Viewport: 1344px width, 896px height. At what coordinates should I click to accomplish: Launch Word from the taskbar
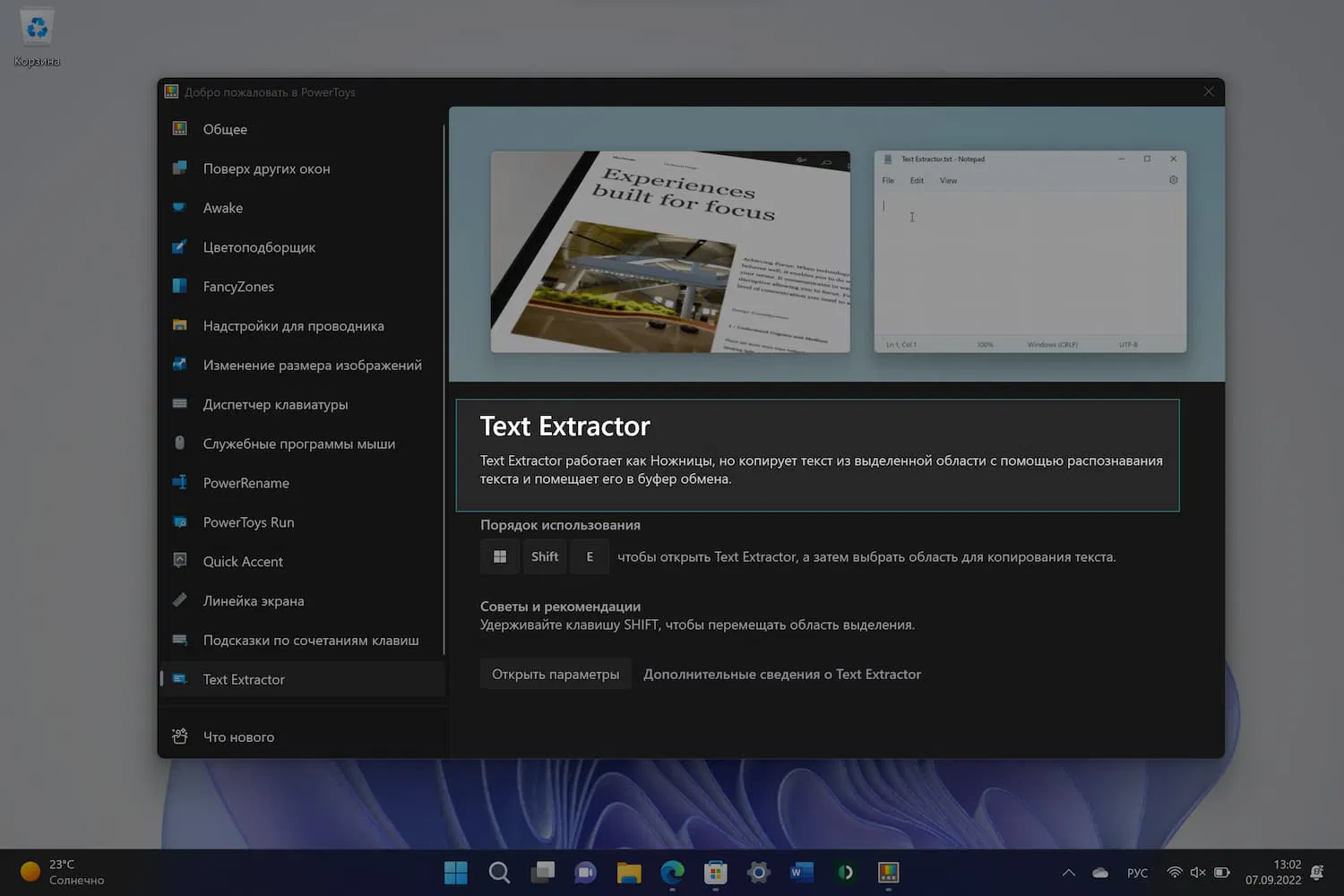pyautogui.click(x=802, y=873)
